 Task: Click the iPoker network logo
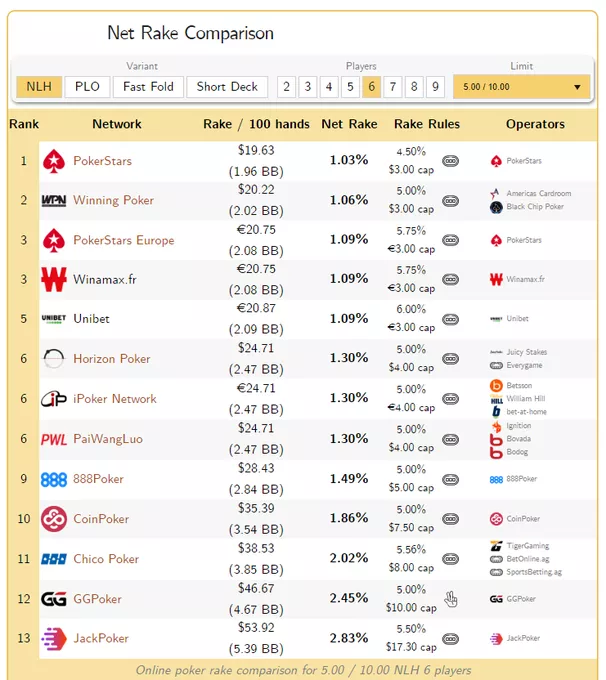point(54,399)
